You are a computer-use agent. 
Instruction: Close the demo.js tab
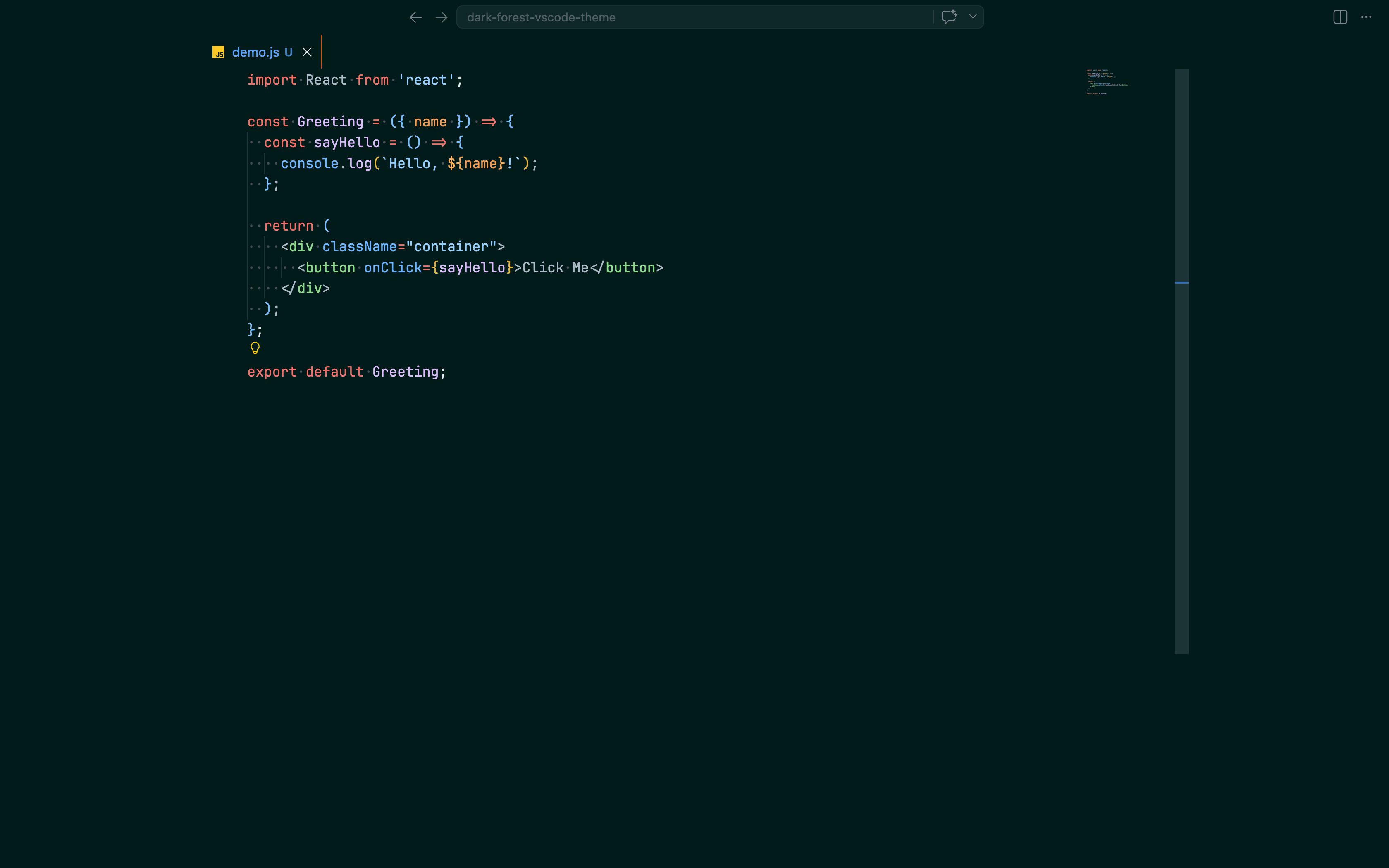[x=307, y=52]
